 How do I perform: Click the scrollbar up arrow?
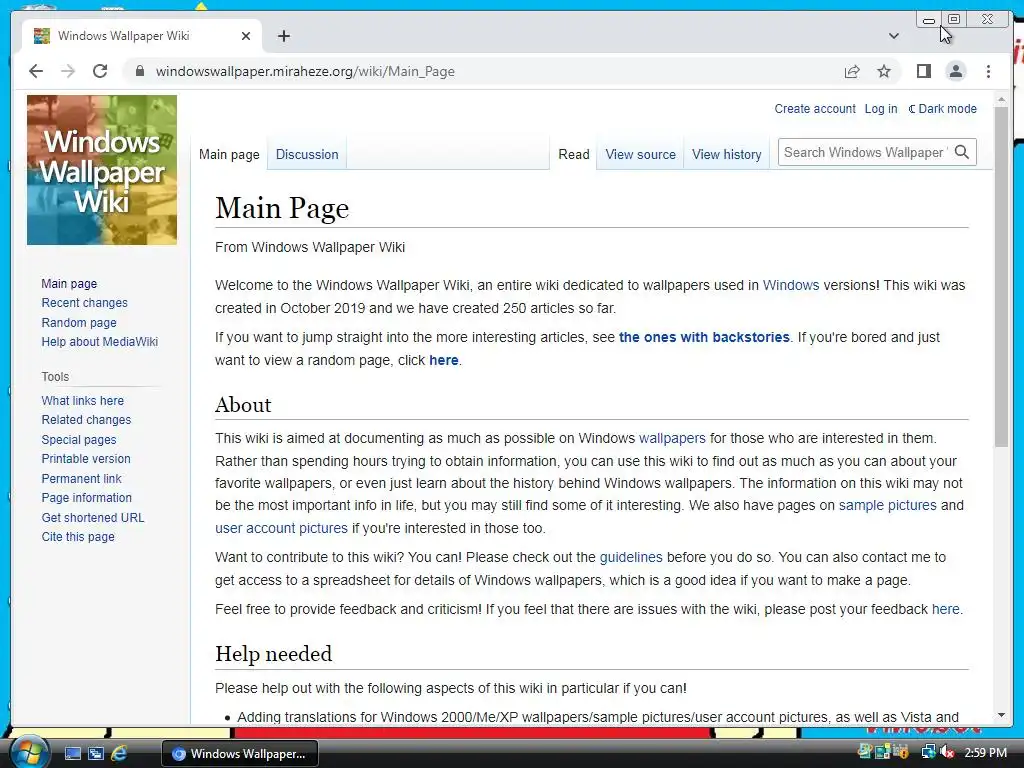[1001, 100]
